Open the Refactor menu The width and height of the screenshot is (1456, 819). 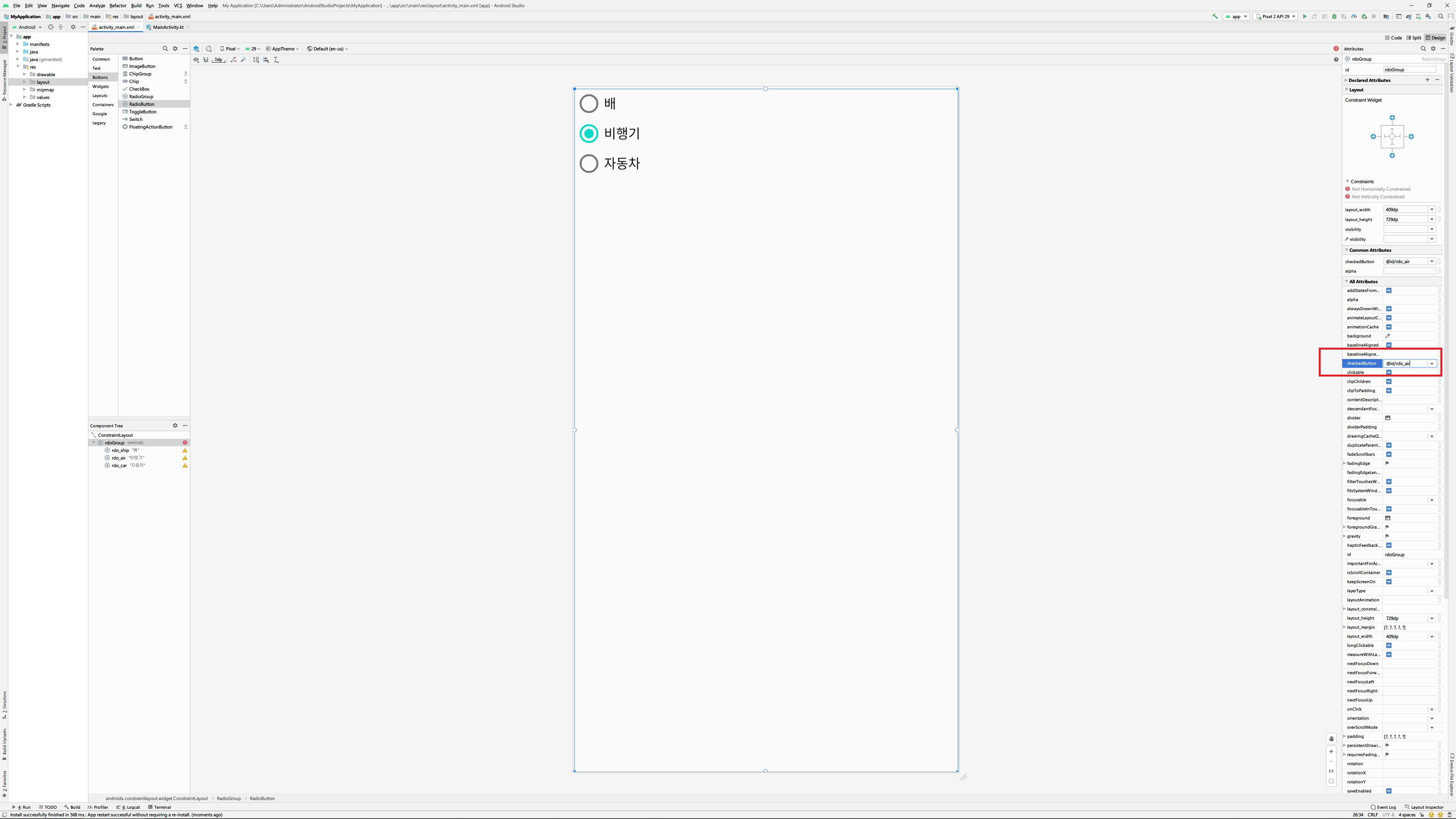click(118, 6)
